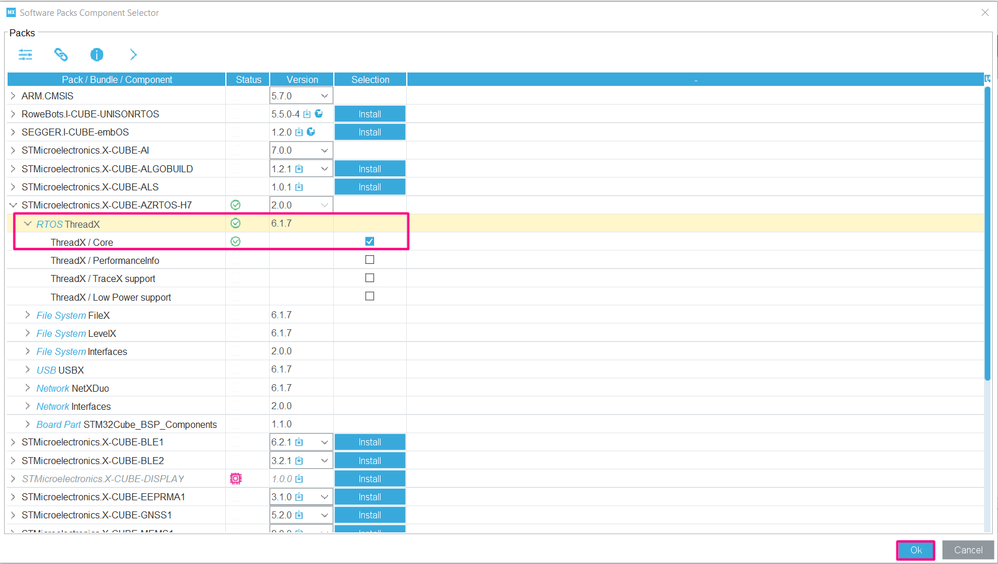Screen dimensions: 998x564
Task: Install SEGGER.I-CUBE-embOS pack
Action: point(370,132)
